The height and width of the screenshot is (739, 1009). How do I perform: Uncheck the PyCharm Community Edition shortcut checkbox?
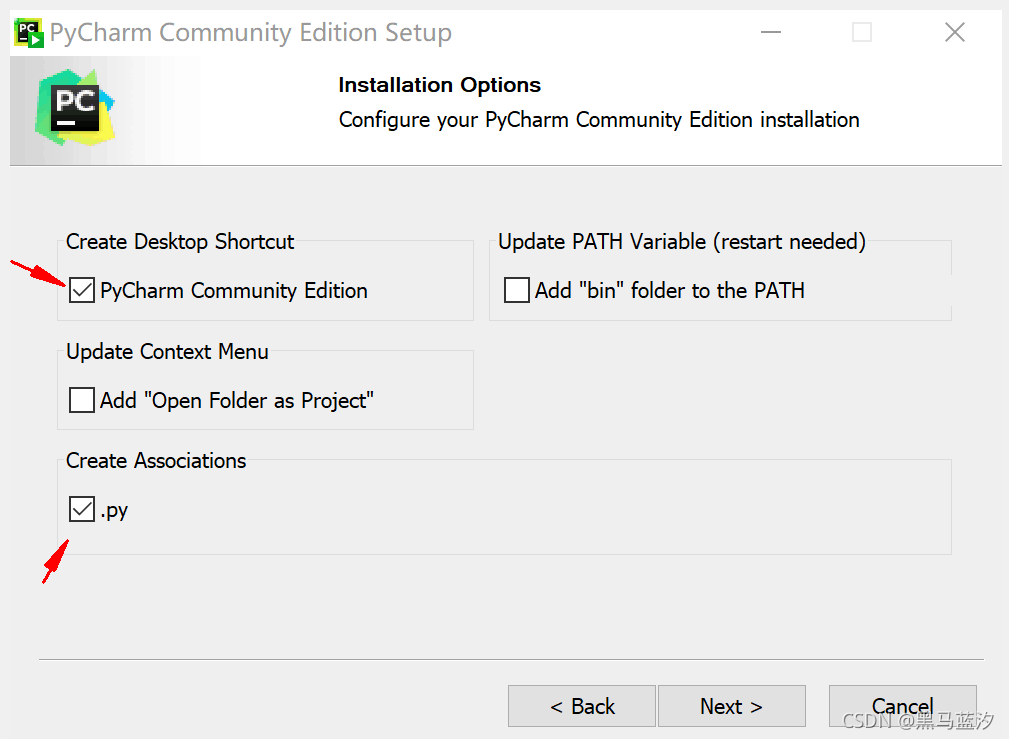click(x=82, y=291)
